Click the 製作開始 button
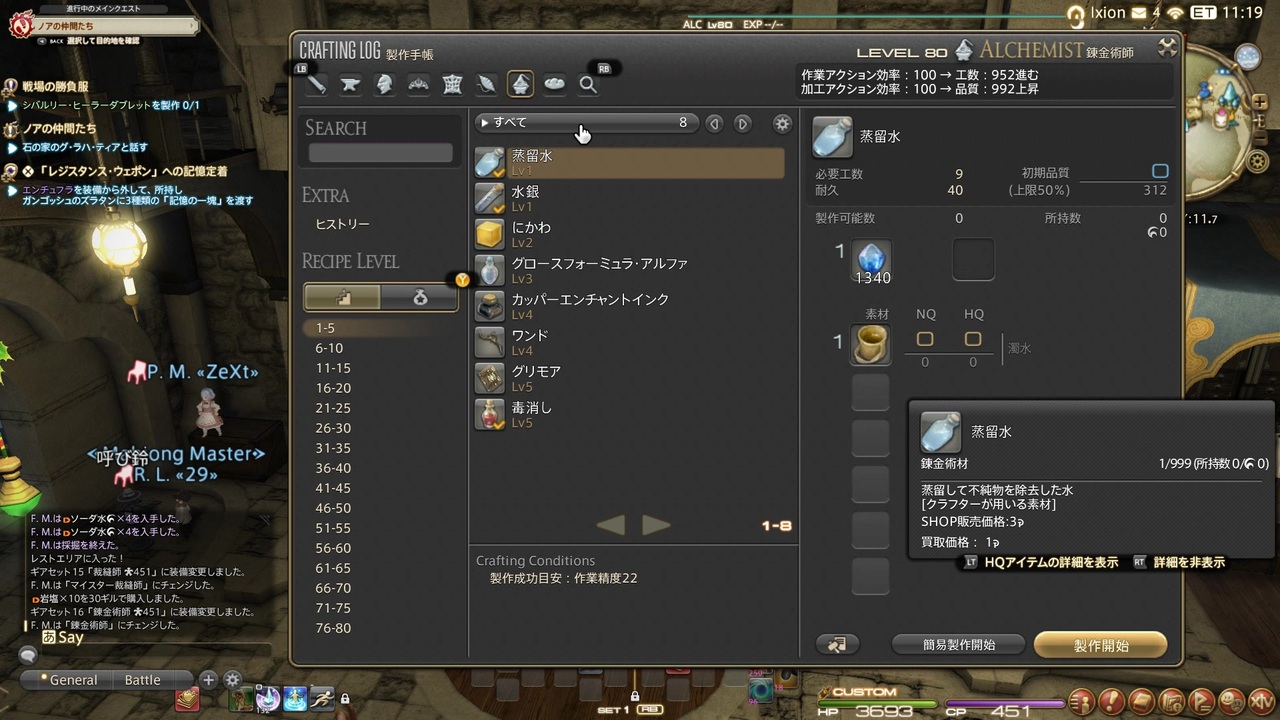 1101,645
